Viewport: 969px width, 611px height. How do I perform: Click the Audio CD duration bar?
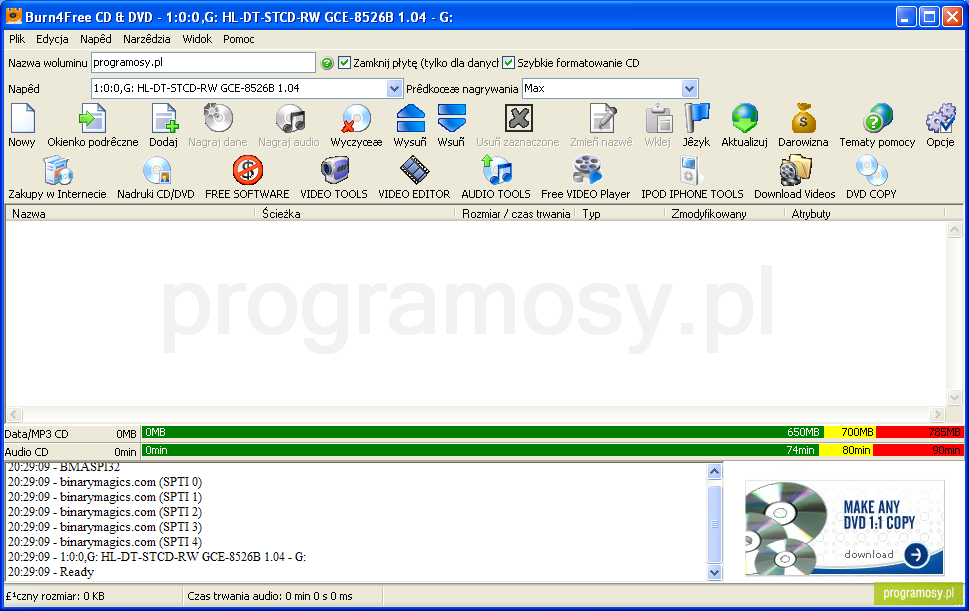tap(552, 450)
